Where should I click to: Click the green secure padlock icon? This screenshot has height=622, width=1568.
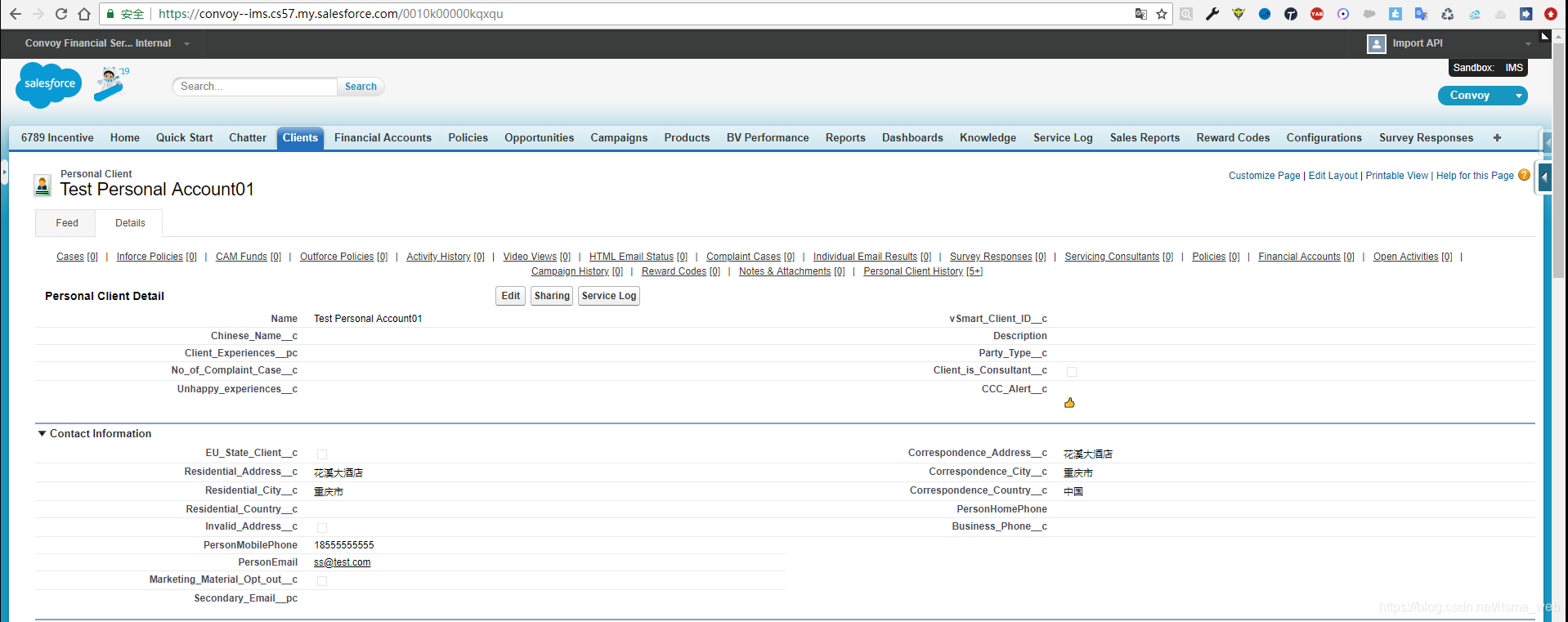[110, 14]
